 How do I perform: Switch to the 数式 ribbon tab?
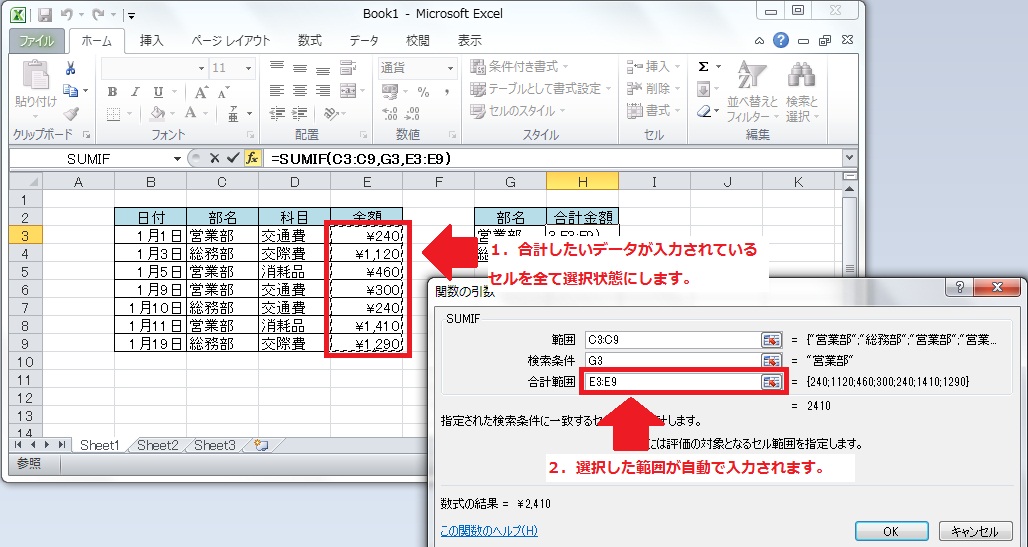[309, 41]
